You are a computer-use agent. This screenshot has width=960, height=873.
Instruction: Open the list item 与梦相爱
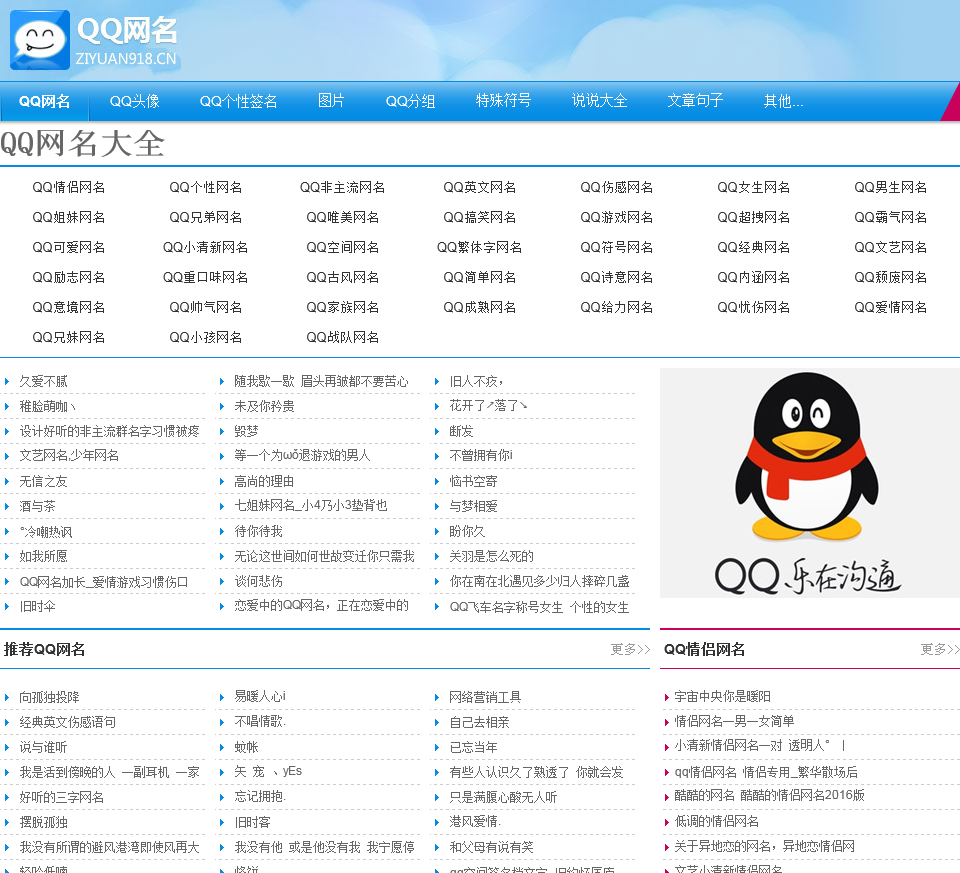pyautogui.click(x=473, y=506)
